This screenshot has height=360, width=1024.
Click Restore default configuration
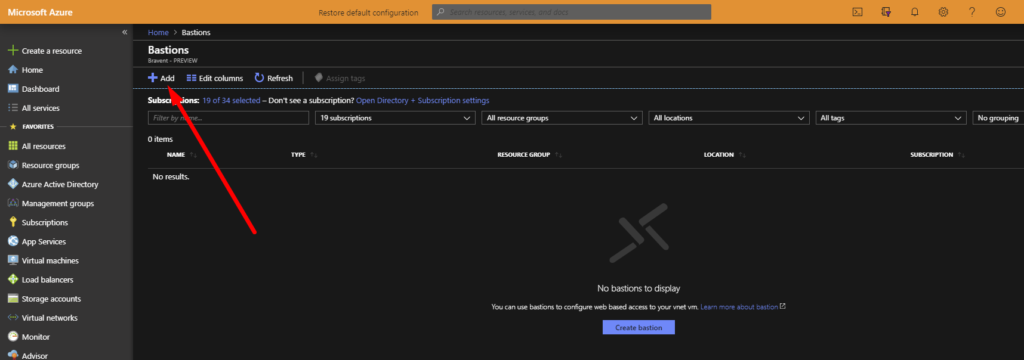pos(368,12)
